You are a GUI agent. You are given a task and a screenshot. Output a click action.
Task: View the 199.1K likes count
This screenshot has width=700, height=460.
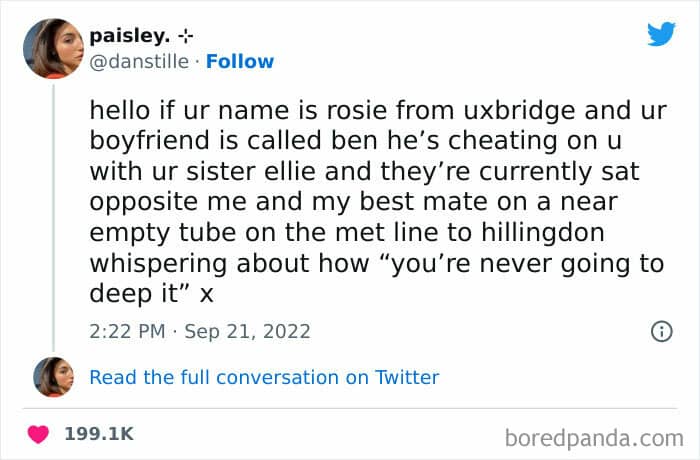[99, 434]
